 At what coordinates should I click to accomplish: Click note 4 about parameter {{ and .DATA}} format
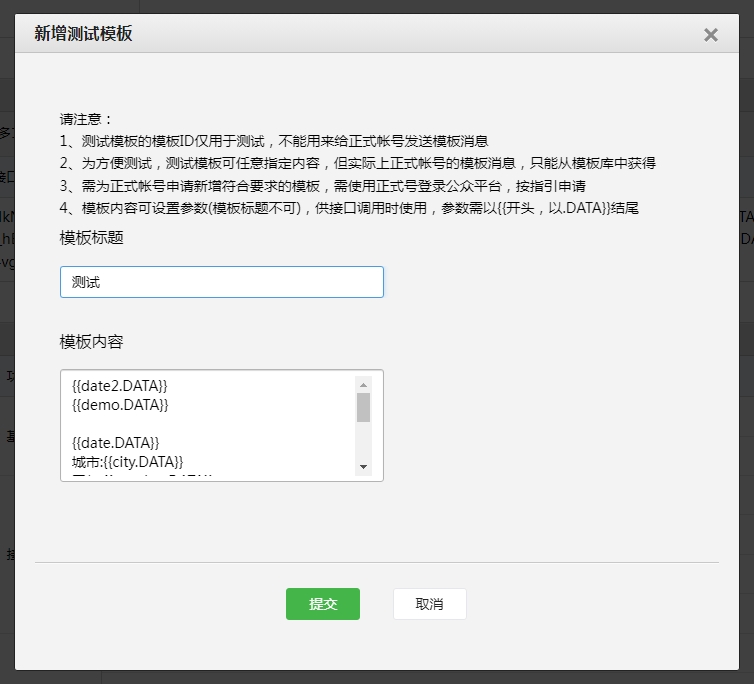[x=348, y=208]
